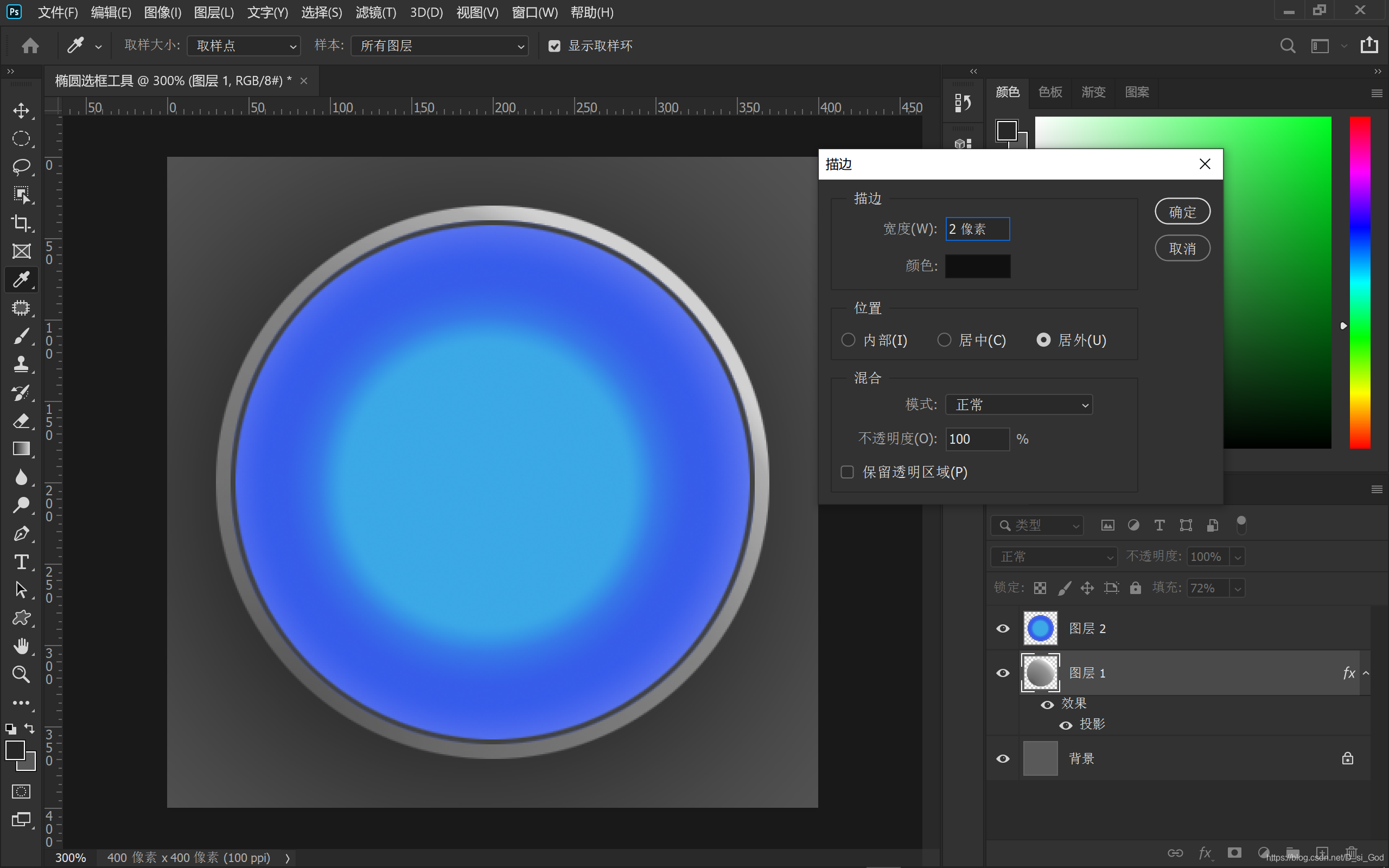
Task: Select the Eyedropper tool in toolbox
Action: coord(21,279)
